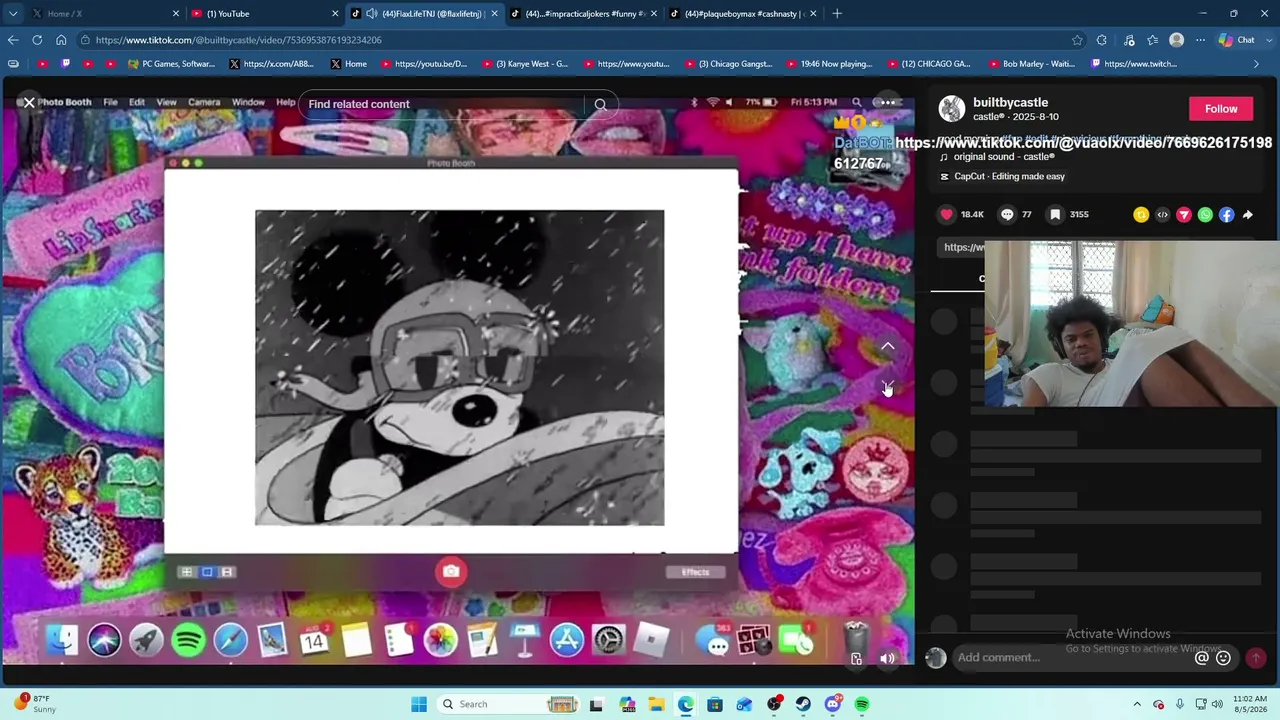This screenshot has width=1280, height=720.
Task: Post comment with the red arrow button
Action: 1255,657
